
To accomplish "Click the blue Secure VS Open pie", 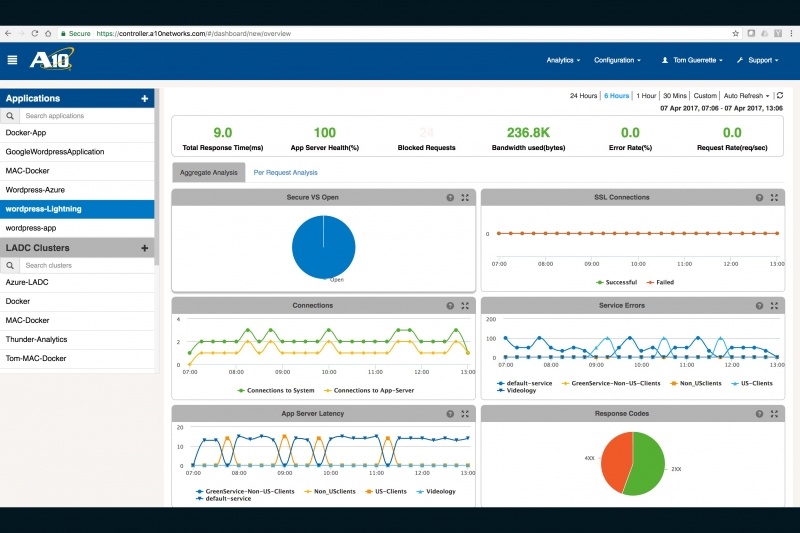I will (x=323, y=247).
